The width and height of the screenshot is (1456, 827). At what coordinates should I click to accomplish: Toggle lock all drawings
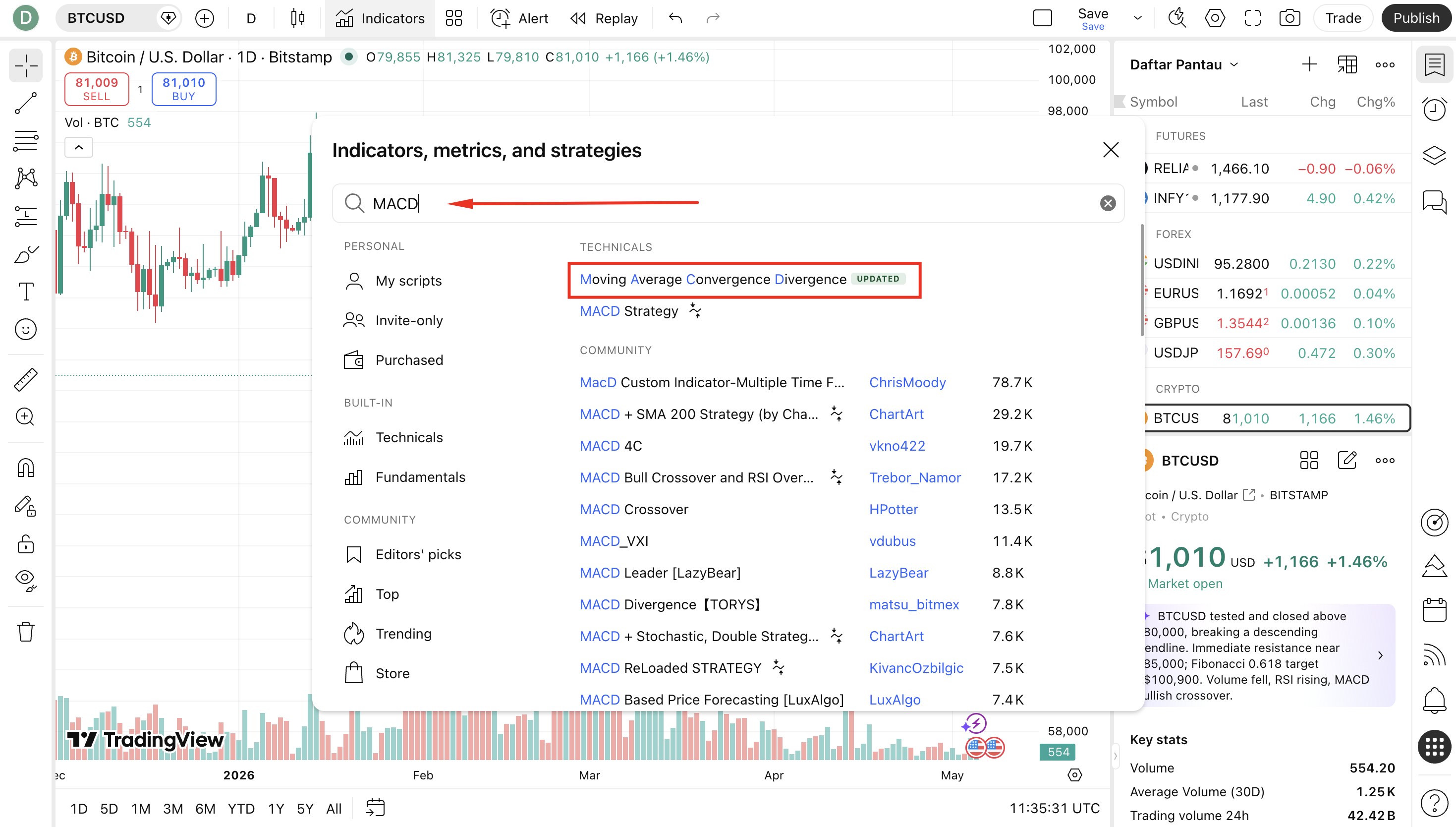pyautogui.click(x=26, y=543)
